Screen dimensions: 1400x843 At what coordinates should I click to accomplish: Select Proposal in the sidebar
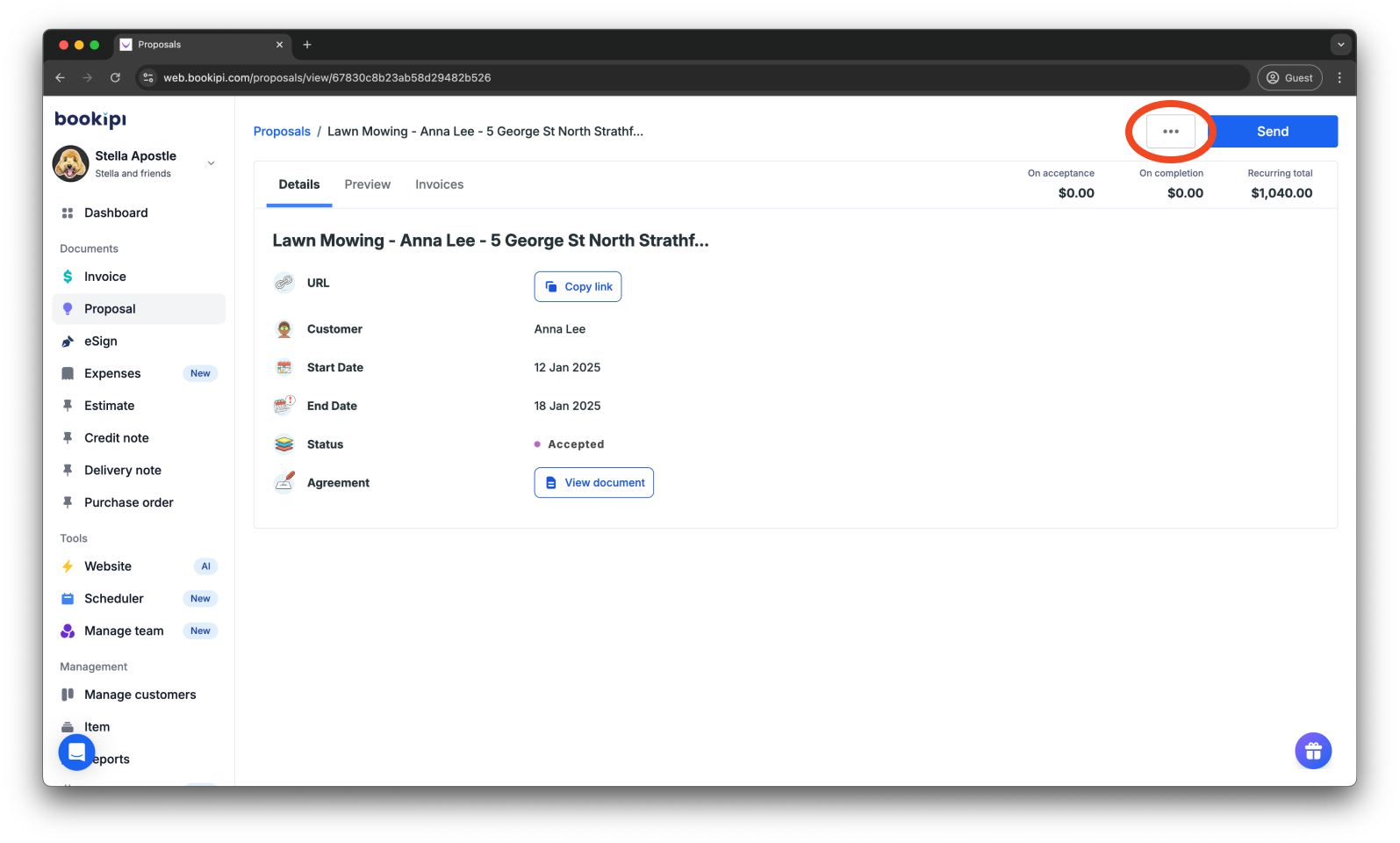pyautogui.click(x=139, y=309)
